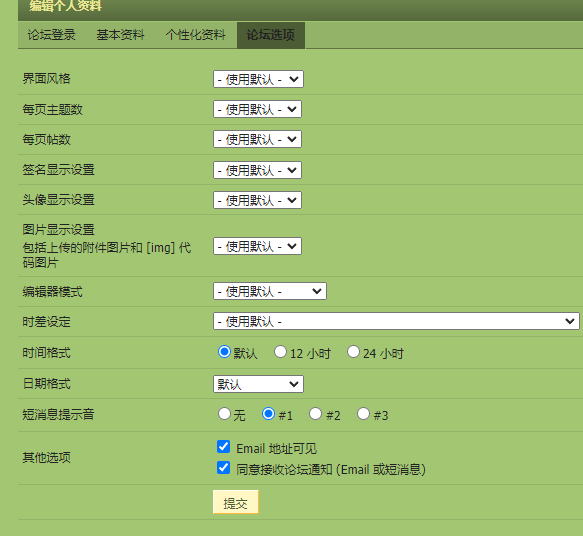Select 无 for message sound
This screenshot has width=583, height=536.
pos(224,414)
